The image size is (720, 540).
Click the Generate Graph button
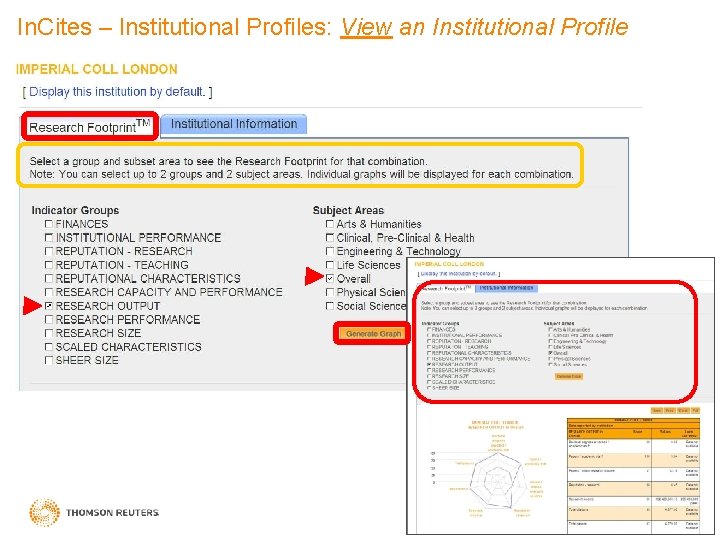[x=373, y=334]
